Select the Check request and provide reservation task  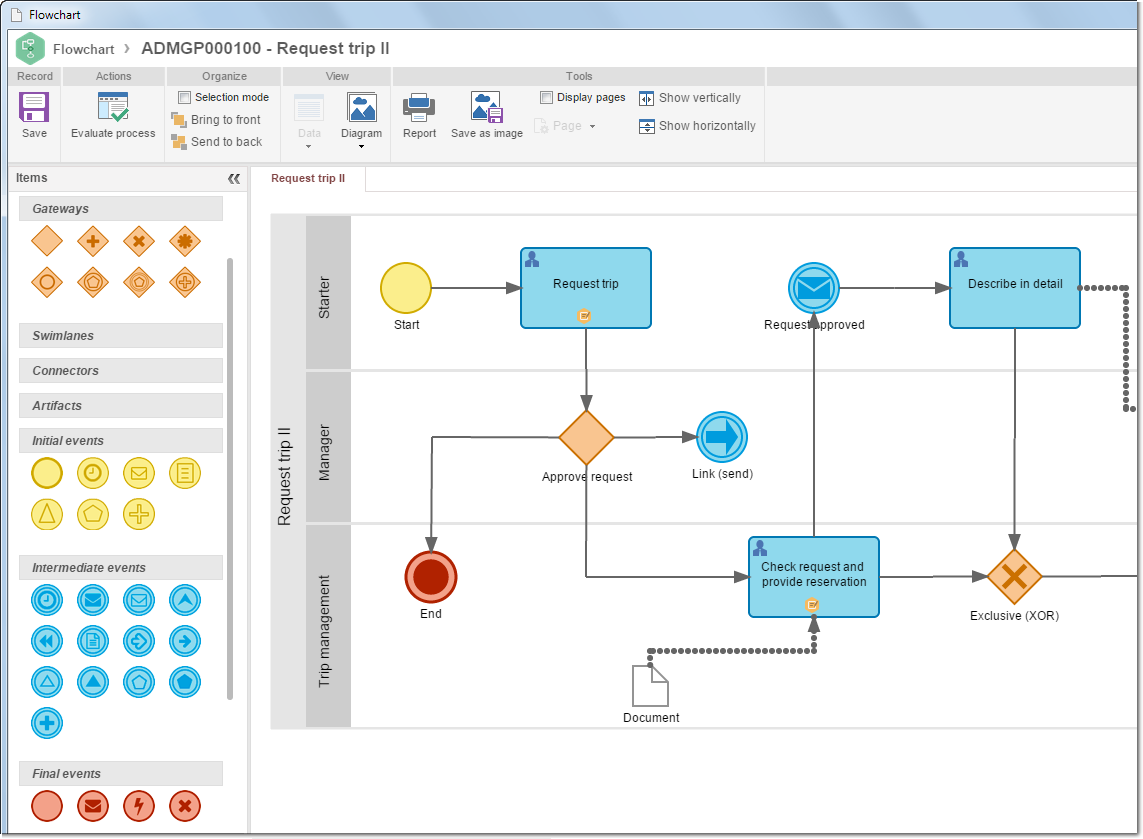pyautogui.click(x=814, y=577)
